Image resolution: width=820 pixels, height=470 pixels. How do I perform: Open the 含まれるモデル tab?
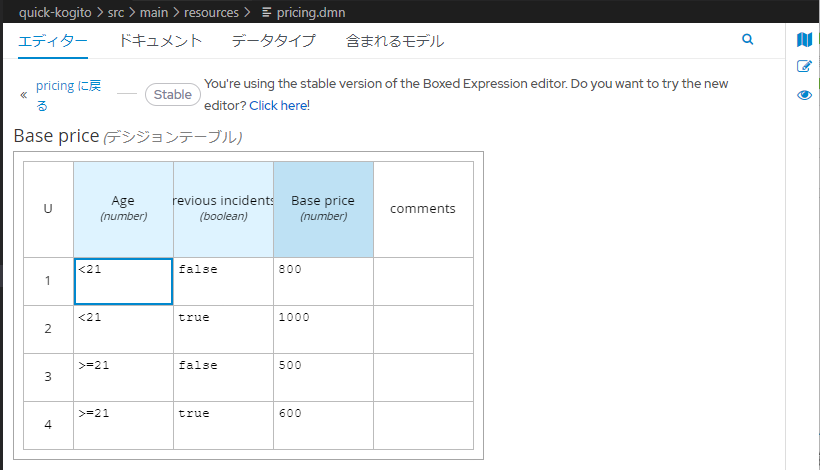click(x=395, y=41)
